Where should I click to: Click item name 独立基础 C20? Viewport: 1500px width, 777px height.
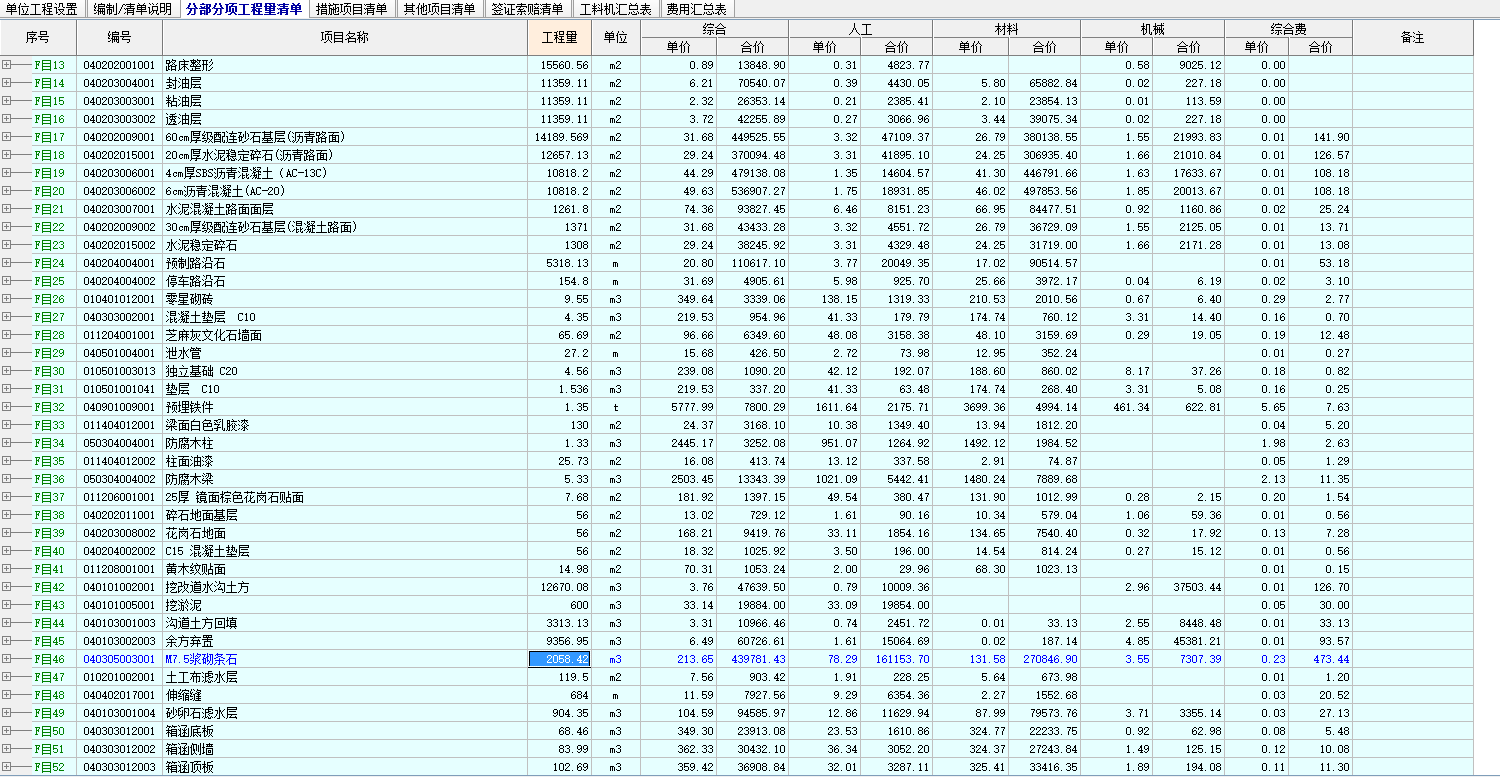click(x=201, y=371)
